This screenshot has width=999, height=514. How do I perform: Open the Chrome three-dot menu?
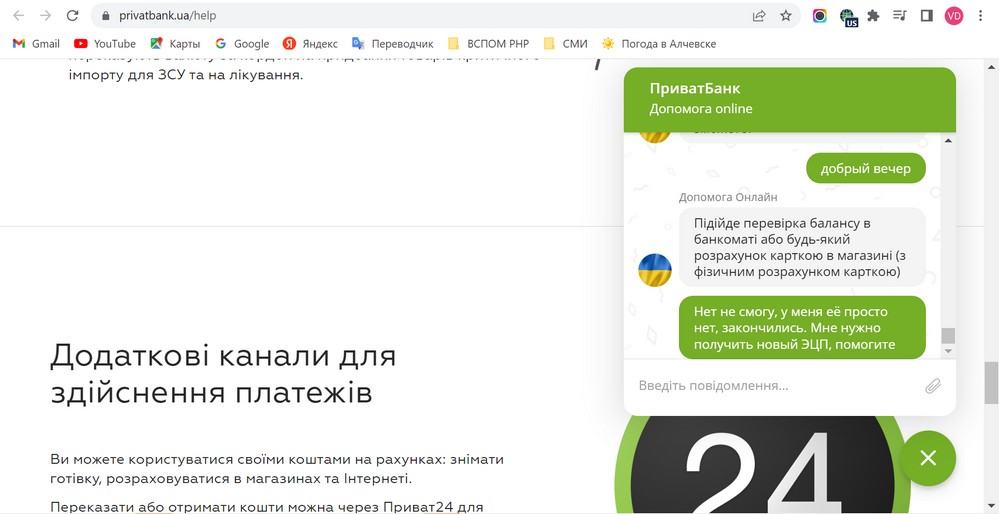981,16
